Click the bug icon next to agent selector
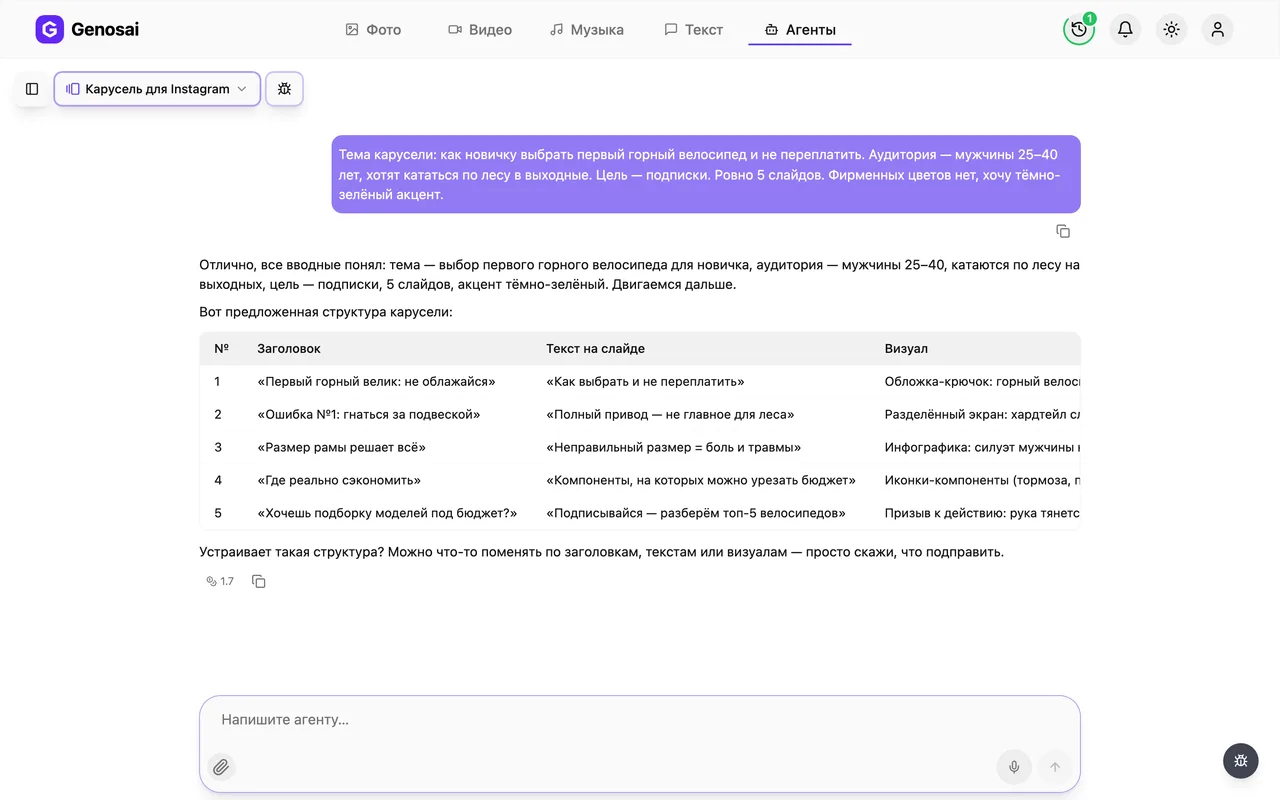This screenshot has height=800, width=1280. [x=284, y=89]
